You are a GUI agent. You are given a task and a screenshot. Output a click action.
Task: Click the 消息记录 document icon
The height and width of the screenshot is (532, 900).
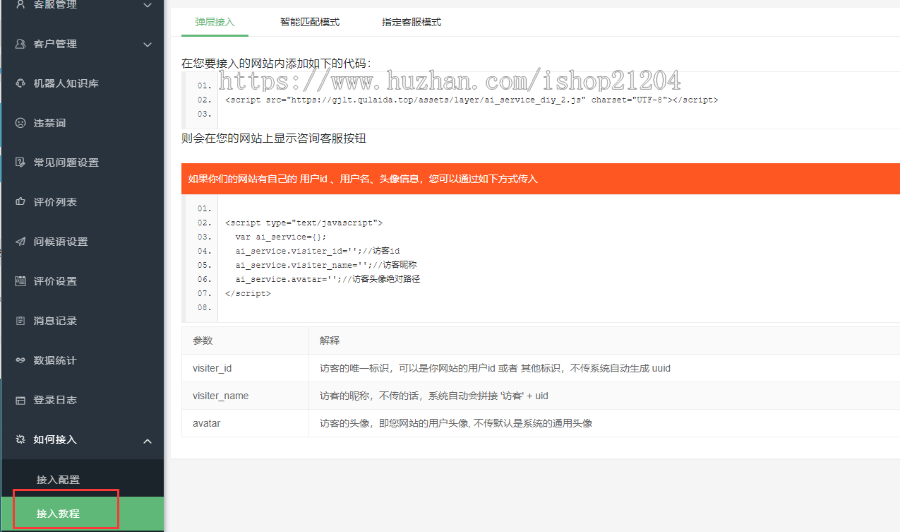[x=20, y=321]
